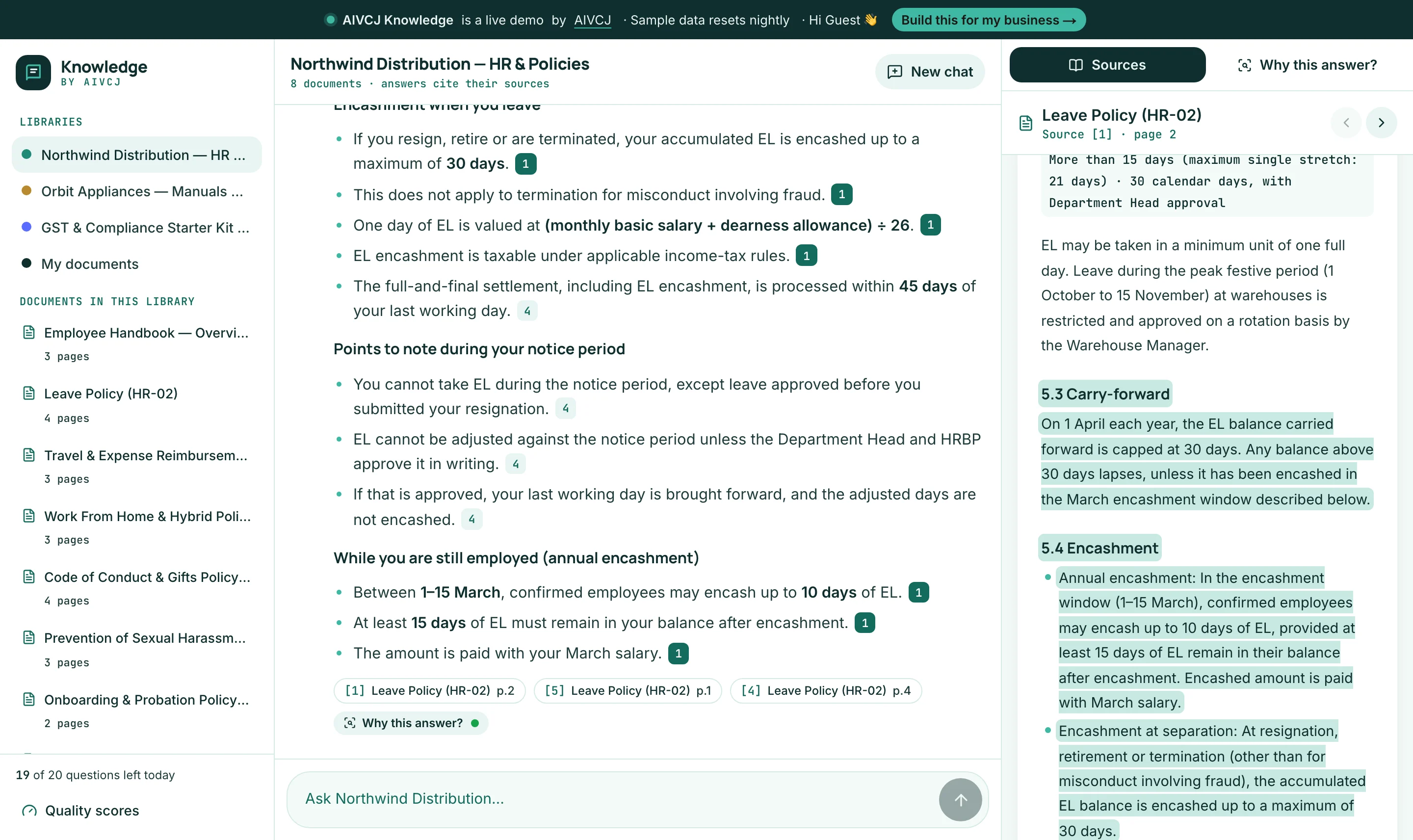This screenshot has height=840, width=1413.
Task: Click '19 of 20 questions left today' text
Action: click(95, 775)
